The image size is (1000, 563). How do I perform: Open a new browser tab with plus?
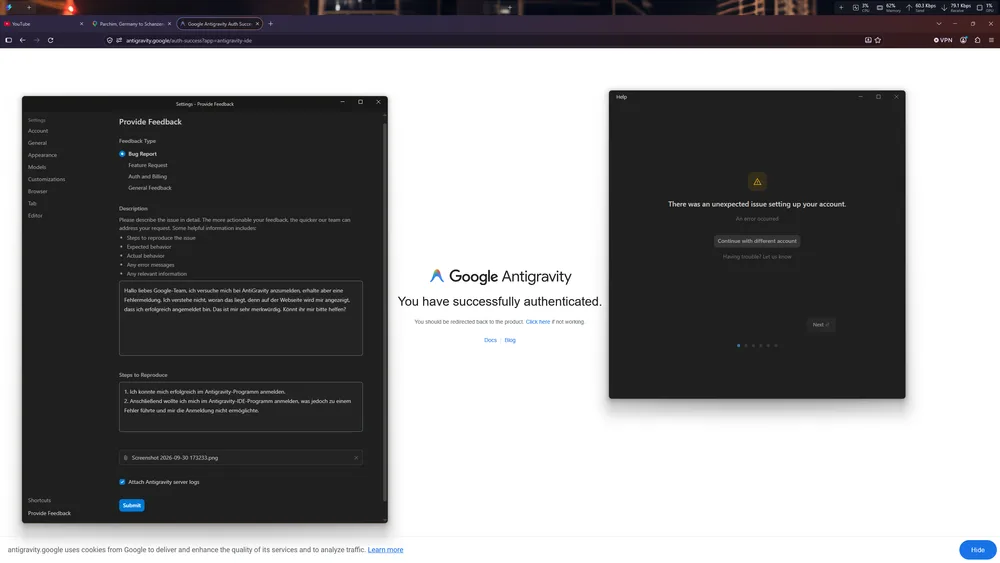pyautogui.click(x=270, y=24)
